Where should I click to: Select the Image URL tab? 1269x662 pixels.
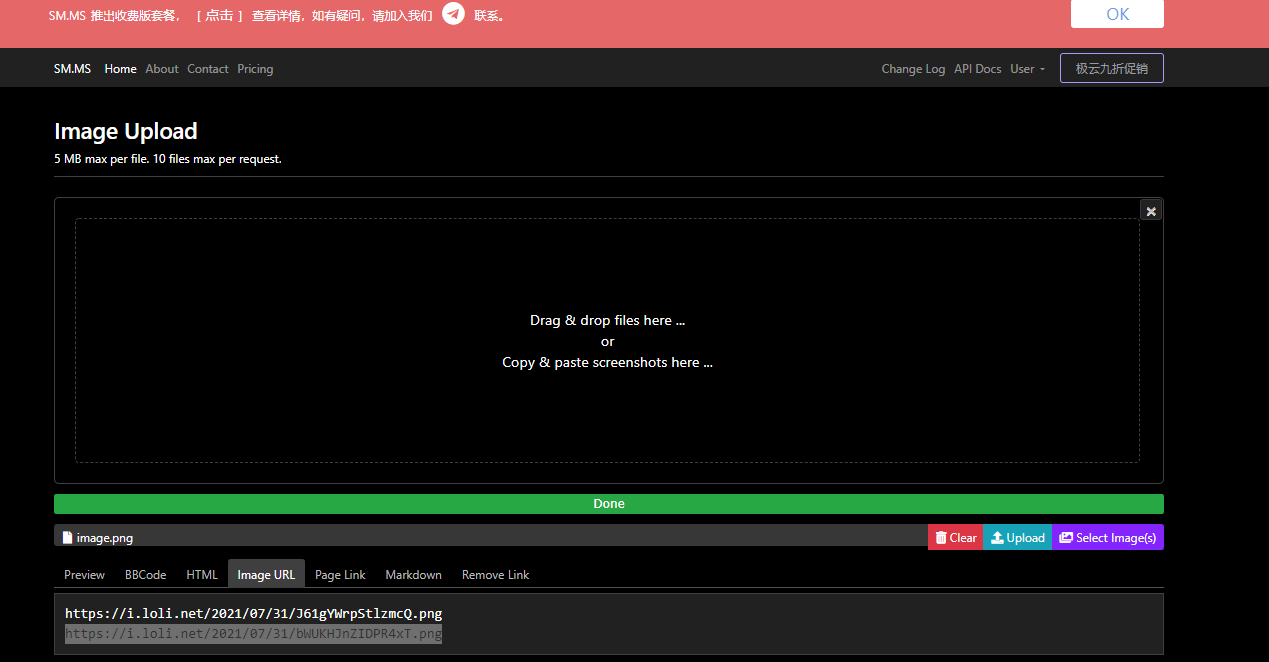(266, 574)
